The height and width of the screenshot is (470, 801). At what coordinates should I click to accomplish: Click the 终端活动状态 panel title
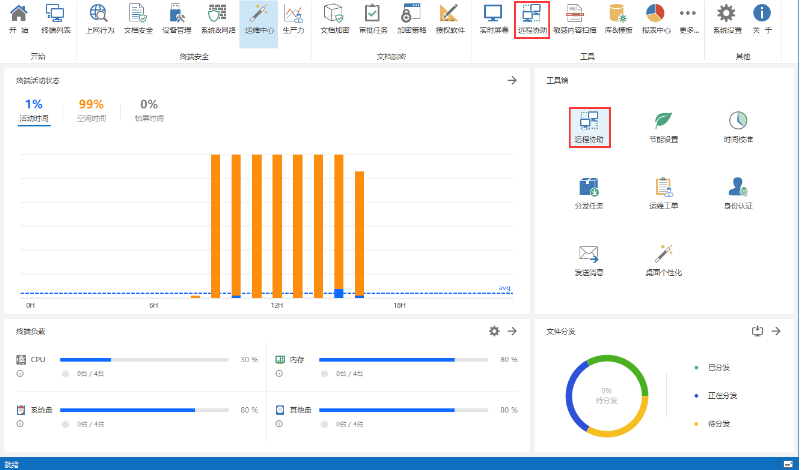click(x=38, y=80)
